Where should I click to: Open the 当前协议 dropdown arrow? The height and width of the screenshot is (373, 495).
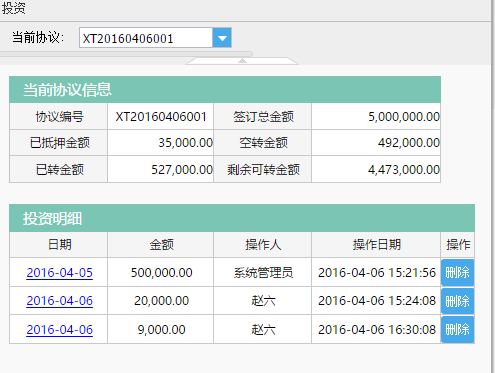coord(222,38)
